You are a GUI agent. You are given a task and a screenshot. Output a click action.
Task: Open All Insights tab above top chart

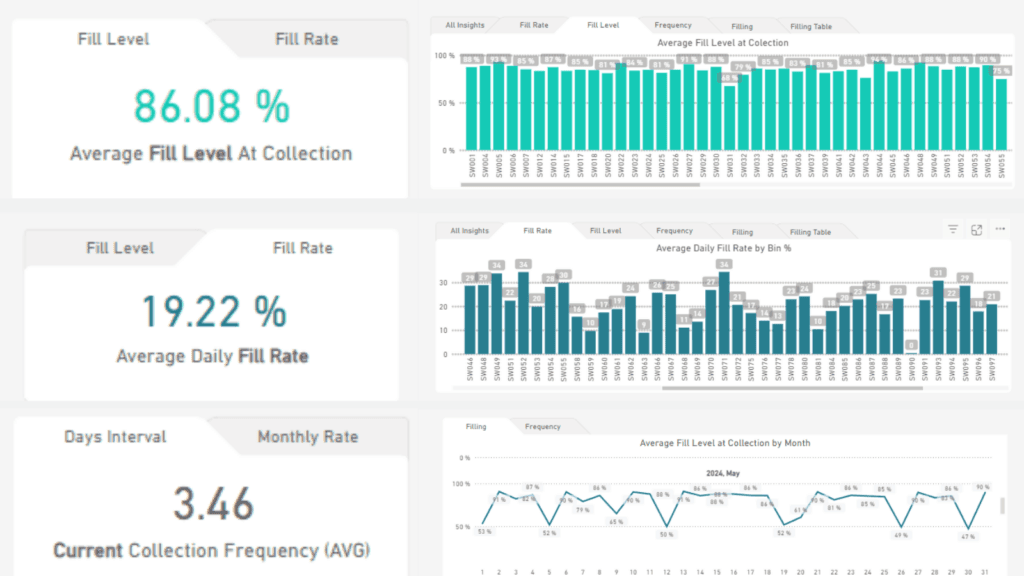465,25
